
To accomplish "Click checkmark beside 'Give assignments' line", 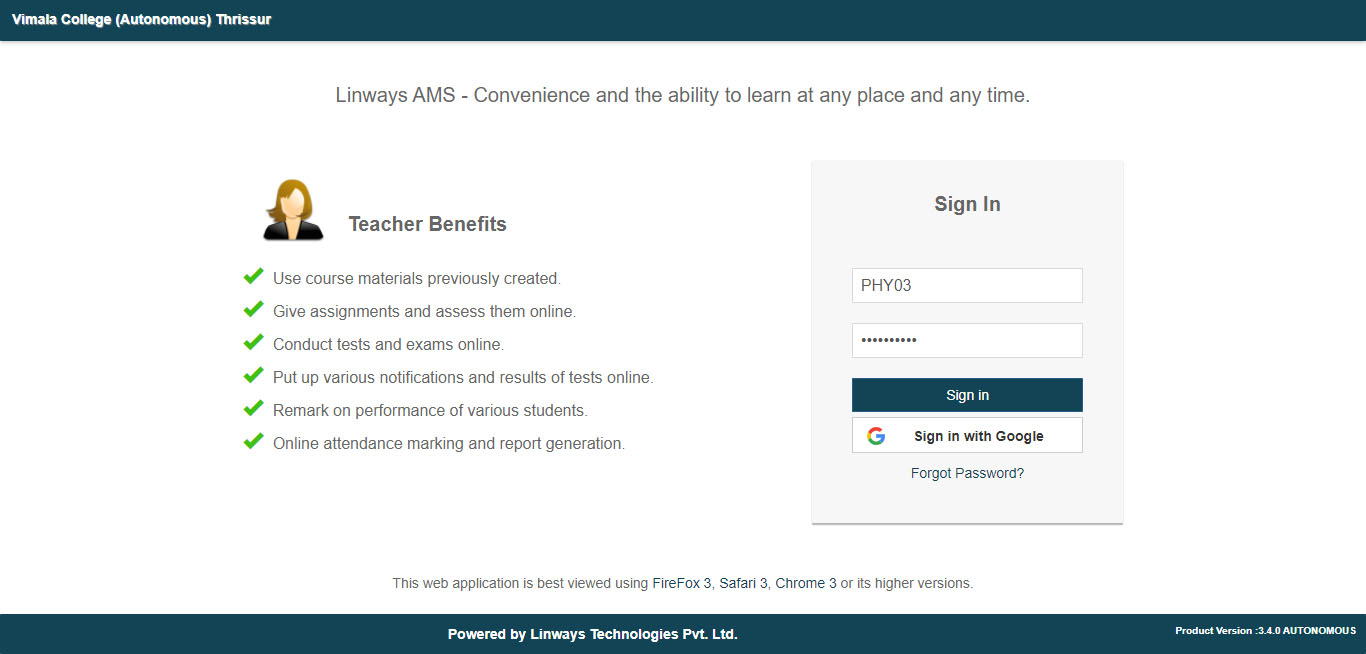I will pyautogui.click(x=253, y=309).
